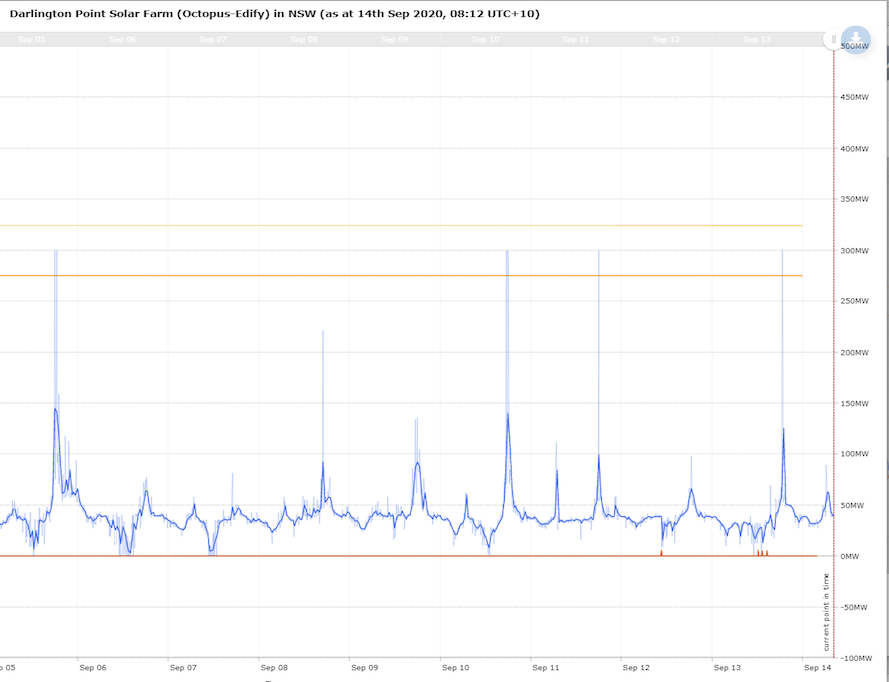
Task: Click the 400MW axis label
Action: (855, 148)
